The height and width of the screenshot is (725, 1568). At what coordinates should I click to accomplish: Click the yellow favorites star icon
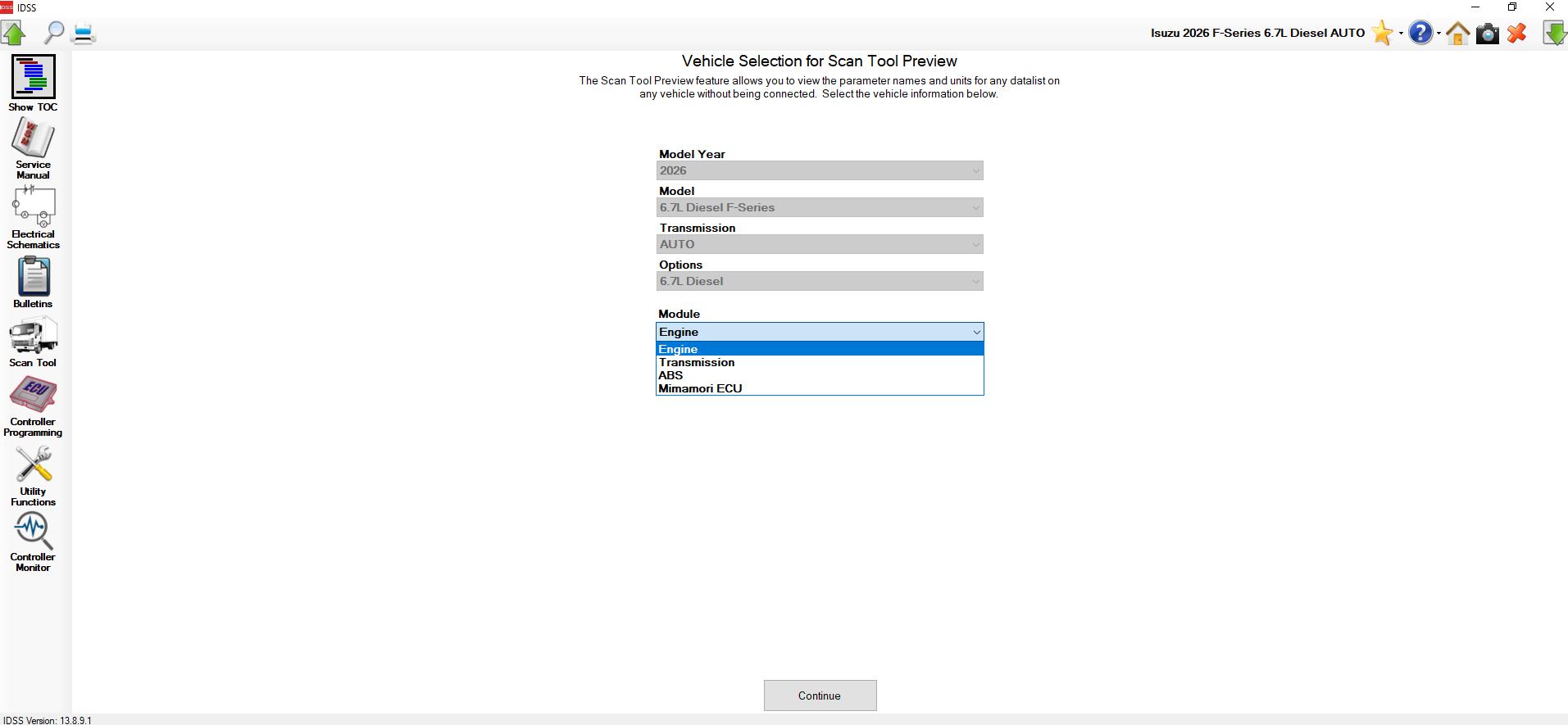click(x=1382, y=33)
